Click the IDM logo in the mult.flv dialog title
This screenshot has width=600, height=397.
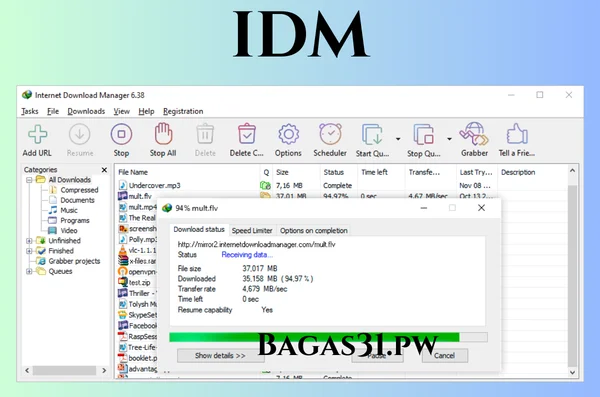tap(167, 208)
